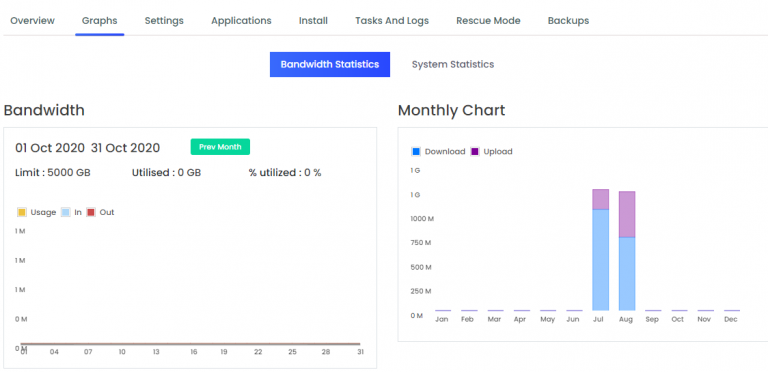768x372 pixels.
Task: Open the Overview tab
Action: pos(32,21)
